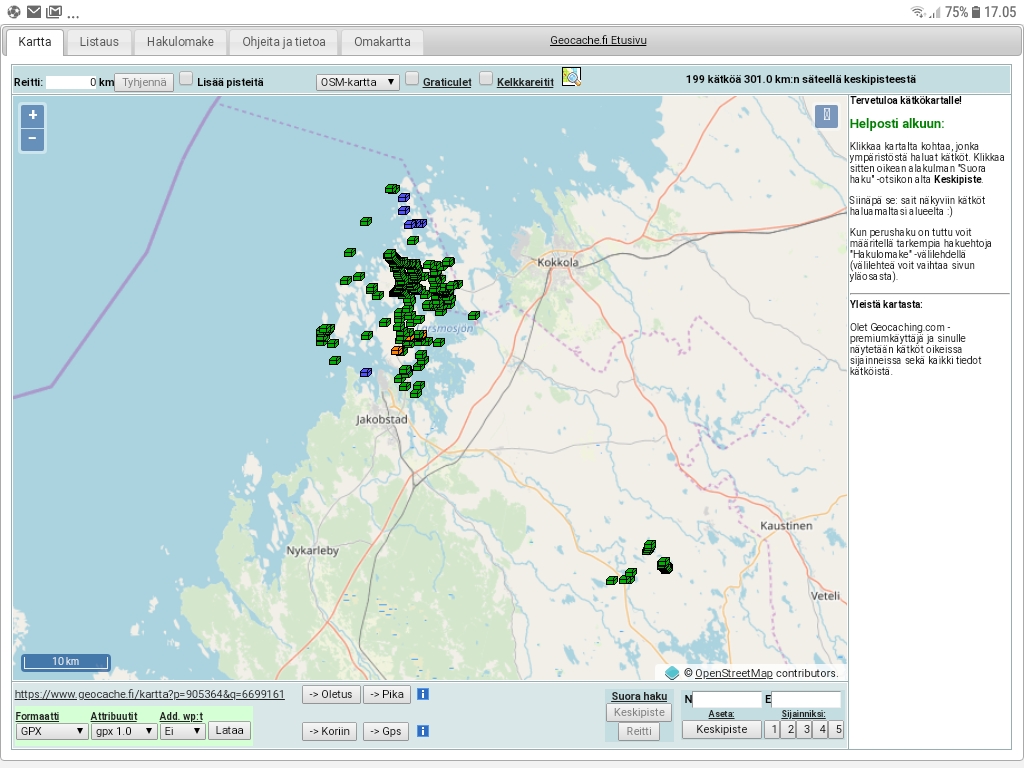
Task: Open the Formaatti GPX dropdown
Action: tap(52, 731)
